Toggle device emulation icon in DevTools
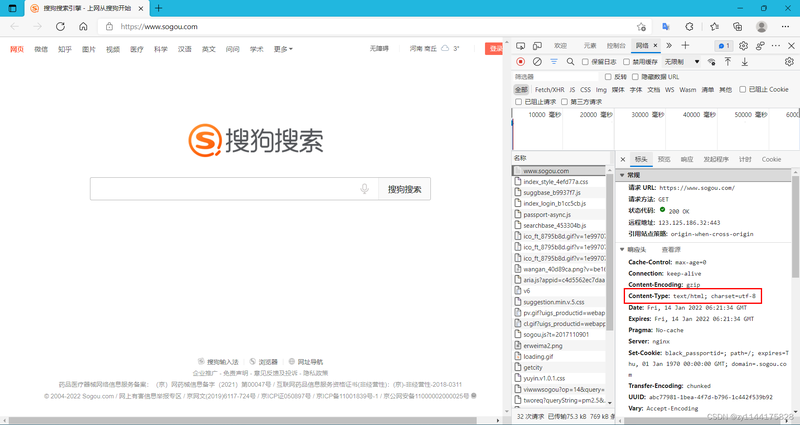 [x=537, y=46]
